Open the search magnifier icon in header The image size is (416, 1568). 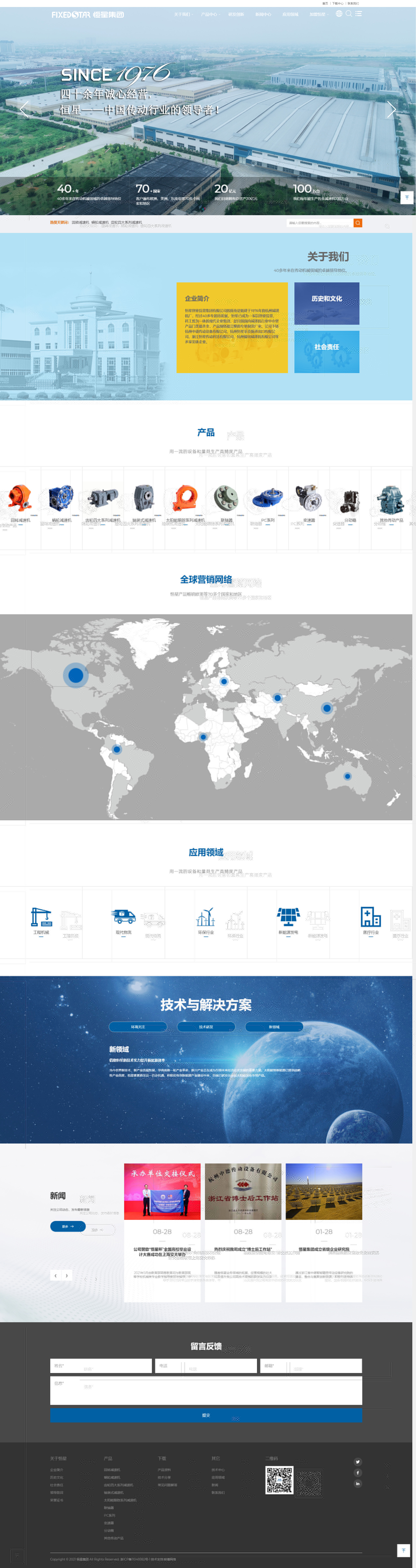pos(348,13)
